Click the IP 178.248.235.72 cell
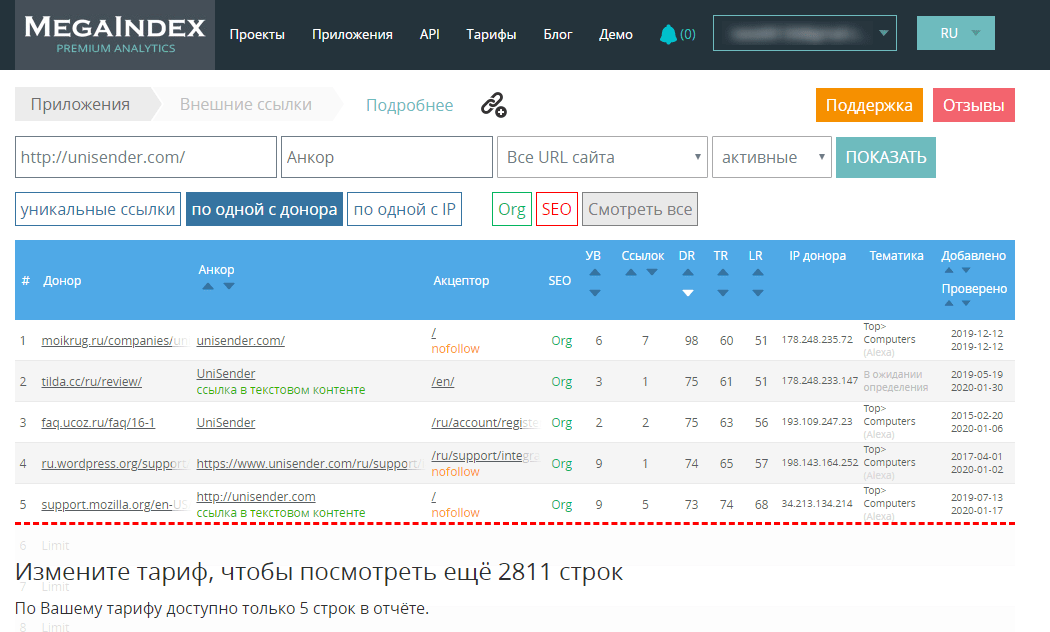The image size is (1050, 632). point(817,339)
